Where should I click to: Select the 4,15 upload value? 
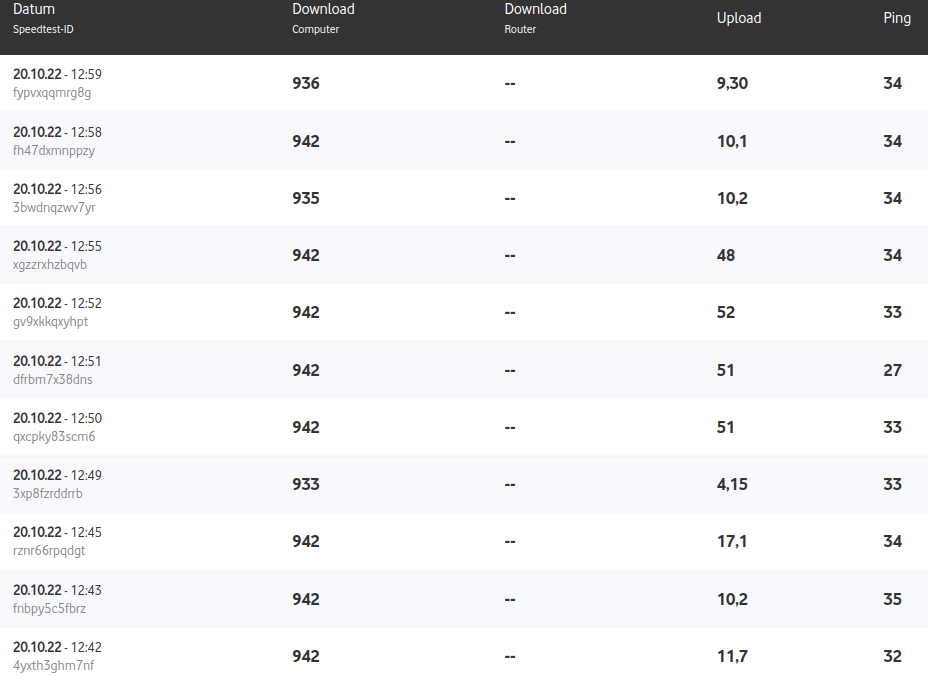(732, 484)
